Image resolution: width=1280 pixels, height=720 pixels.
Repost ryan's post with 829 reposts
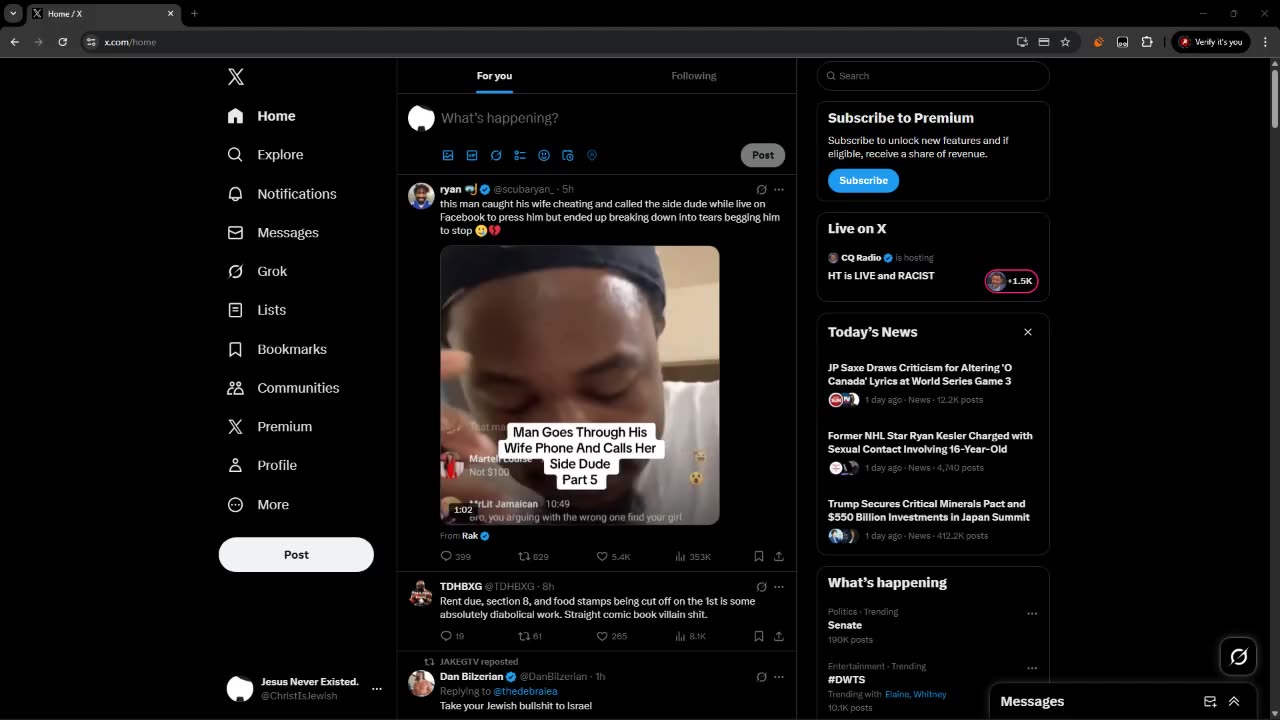(533, 556)
